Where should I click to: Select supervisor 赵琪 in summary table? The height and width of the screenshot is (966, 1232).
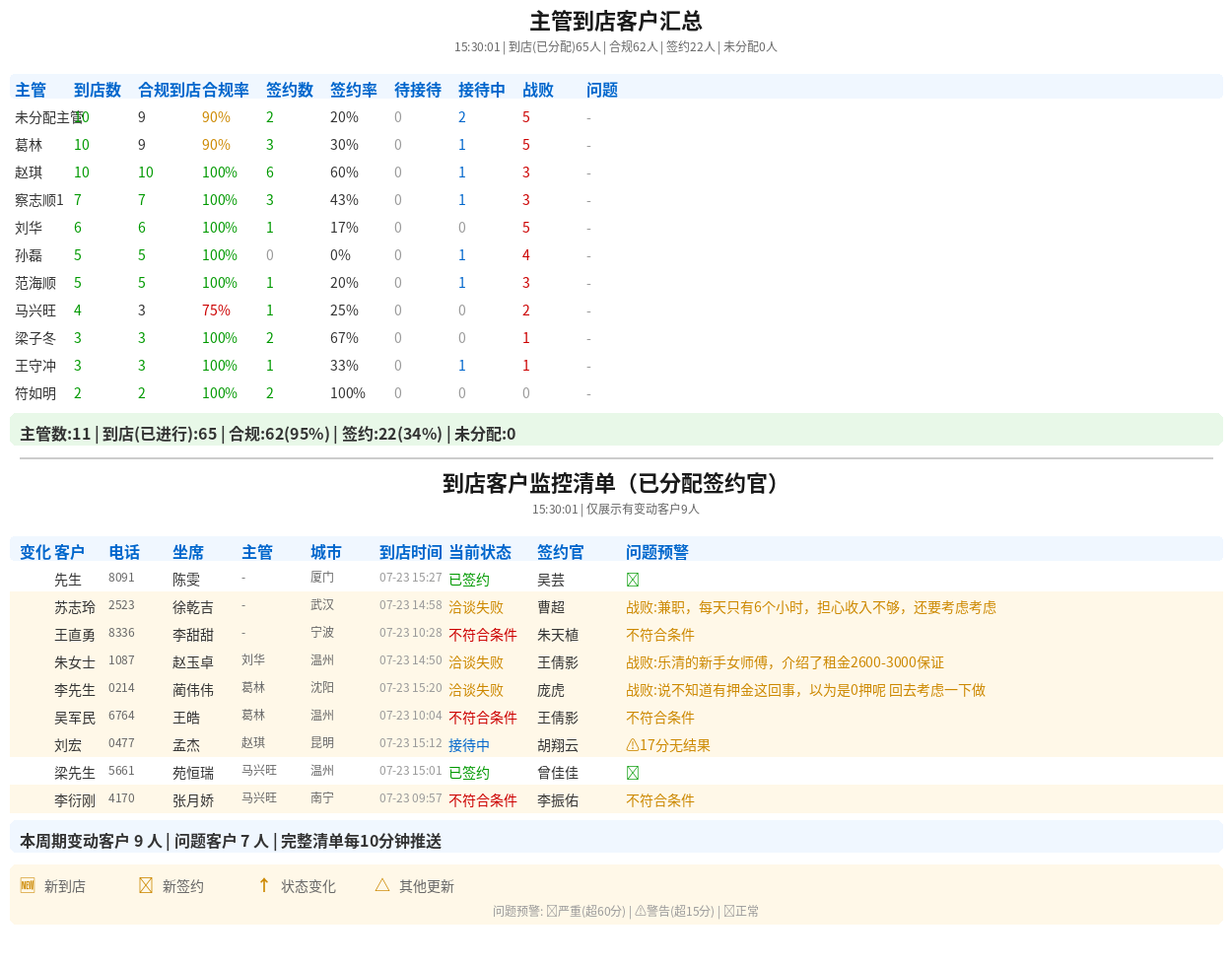tap(29, 172)
